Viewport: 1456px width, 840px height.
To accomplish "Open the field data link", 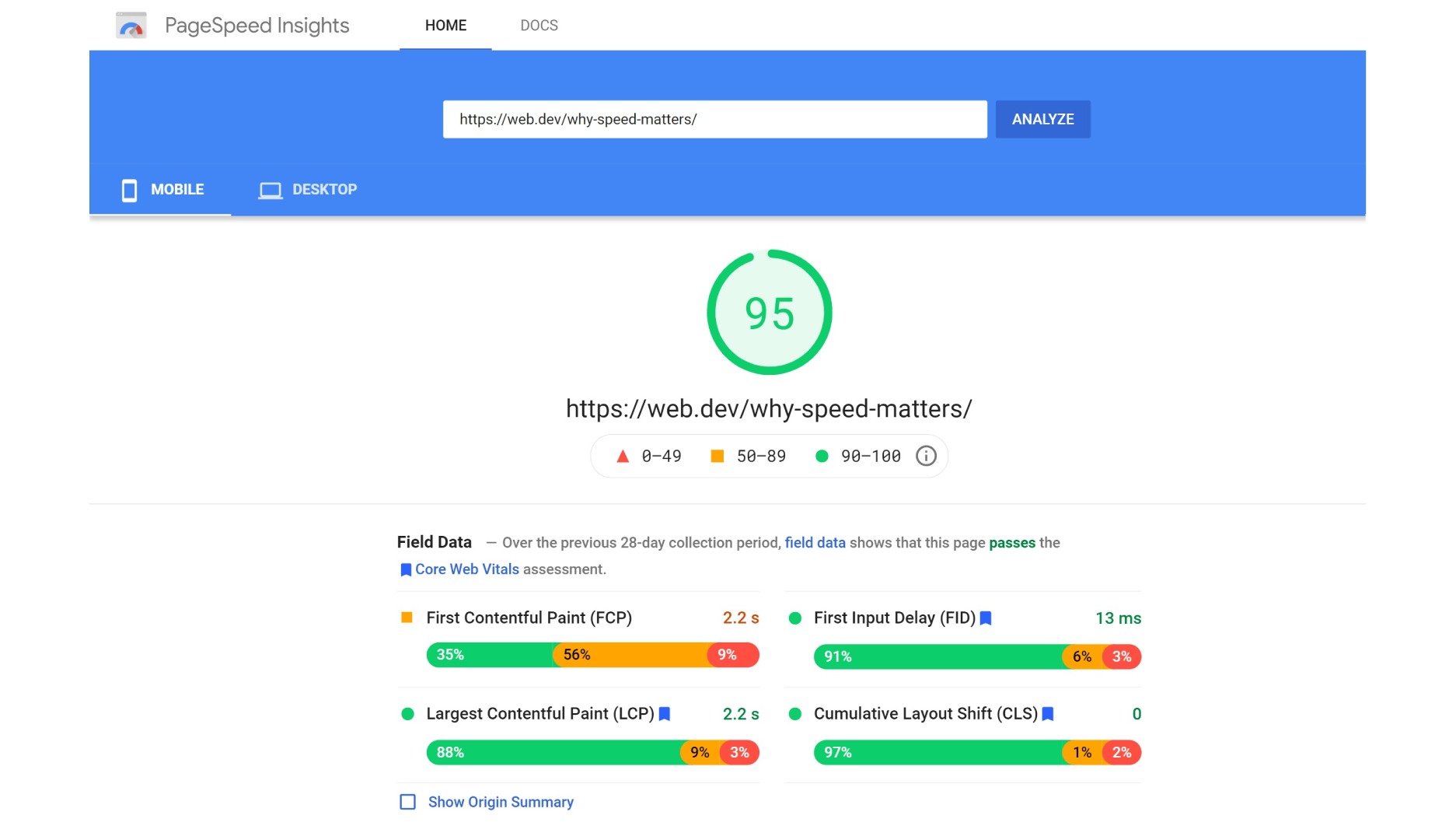I will pyautogui.click(x=815, y=543).
